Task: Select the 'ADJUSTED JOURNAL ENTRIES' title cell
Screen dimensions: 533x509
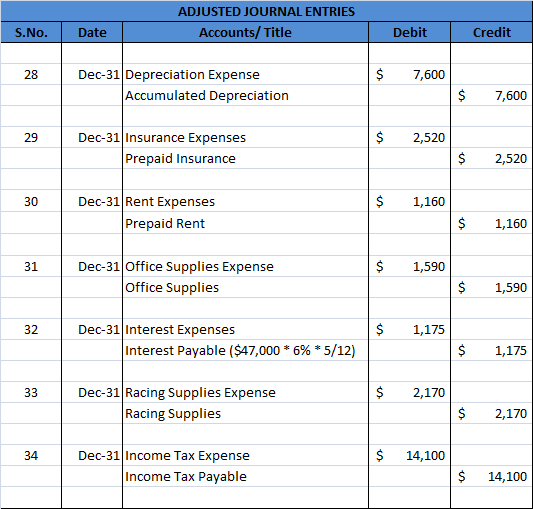Action: click(x=266, y=11)
